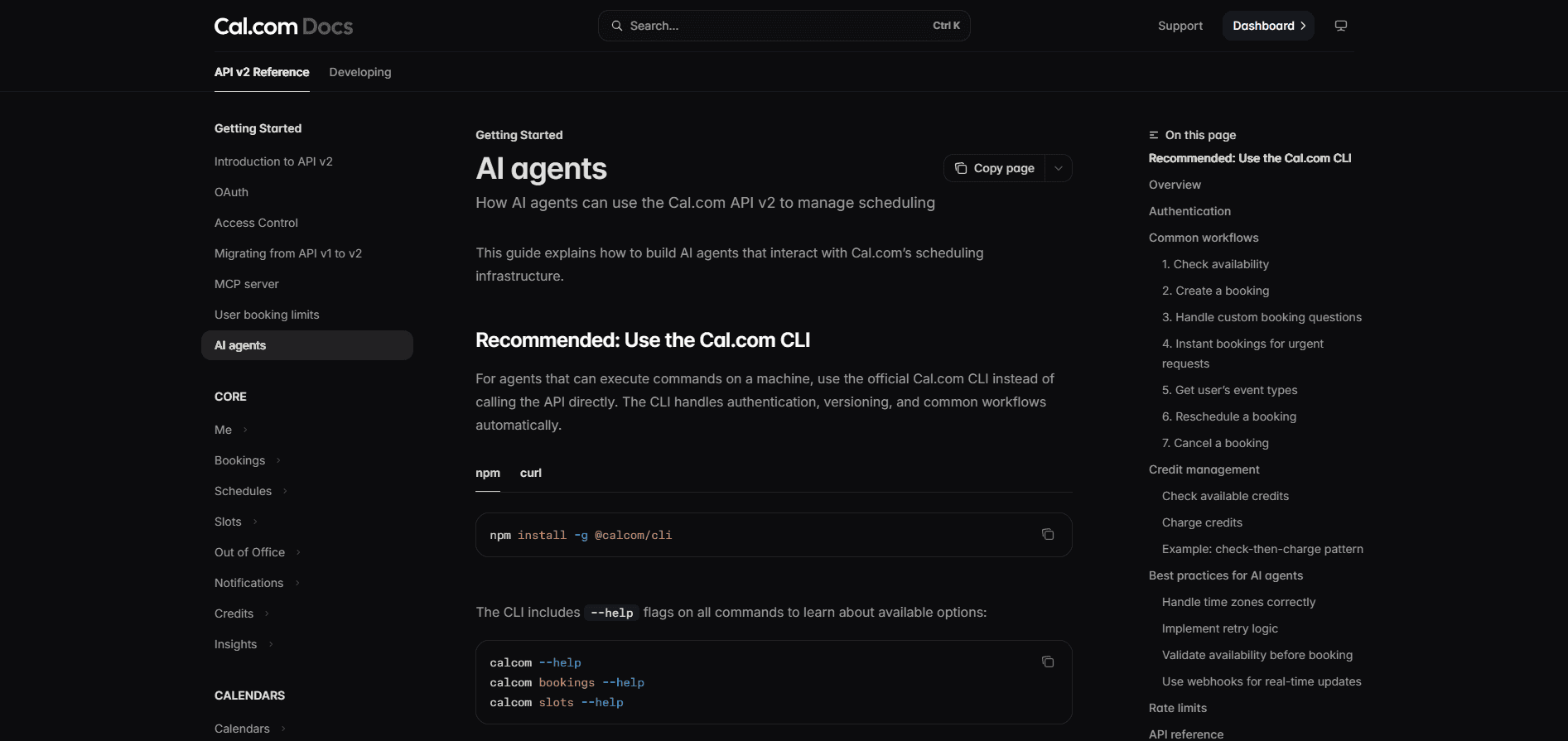The width and height of the screenshot is (1568, 741).
Task: Jump to Common workflows section
Action: (1204, 238)
